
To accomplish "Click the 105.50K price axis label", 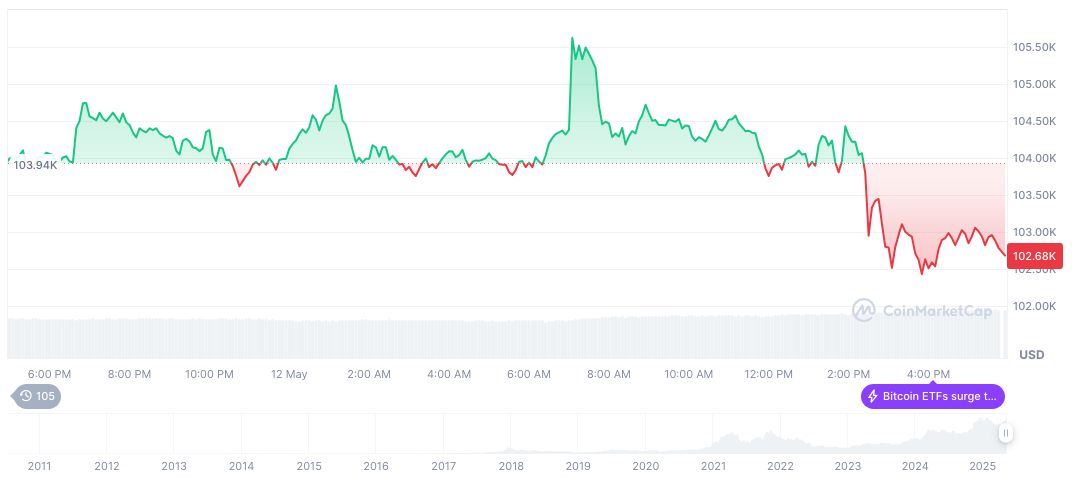I will click(x=1035, y=47).
